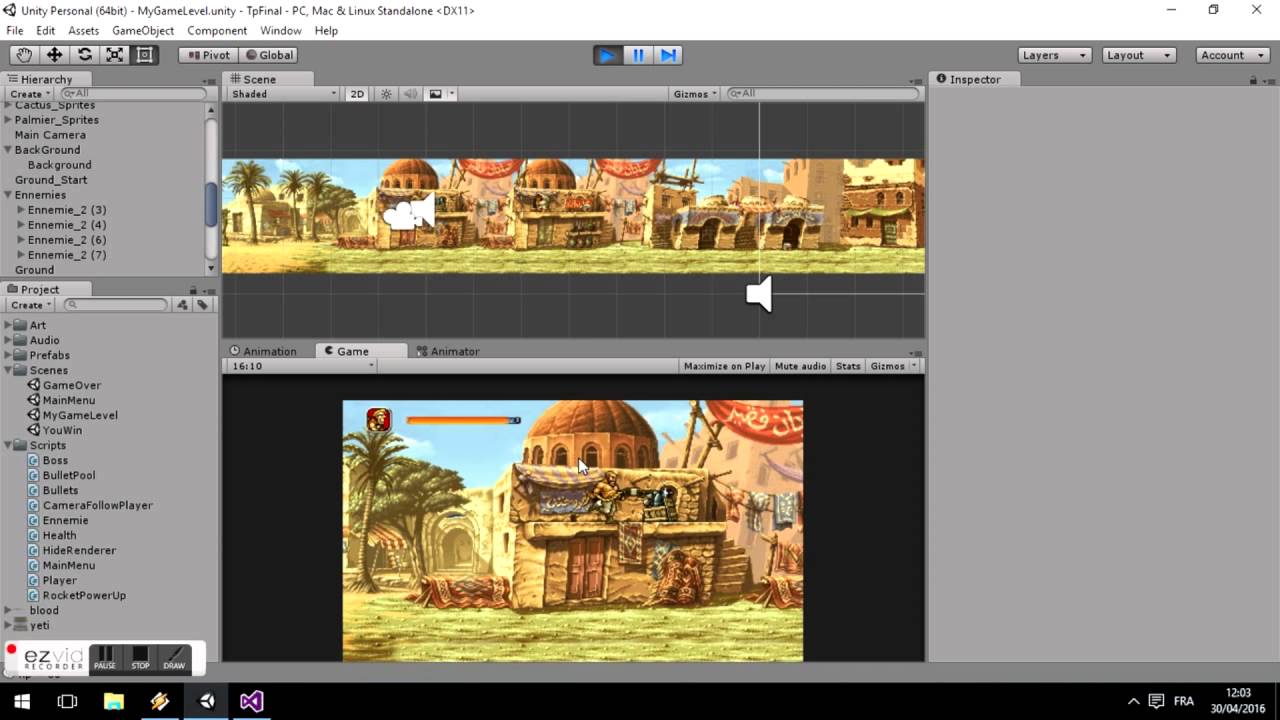Toggle the Global handle rotation button

pos(268,55)
